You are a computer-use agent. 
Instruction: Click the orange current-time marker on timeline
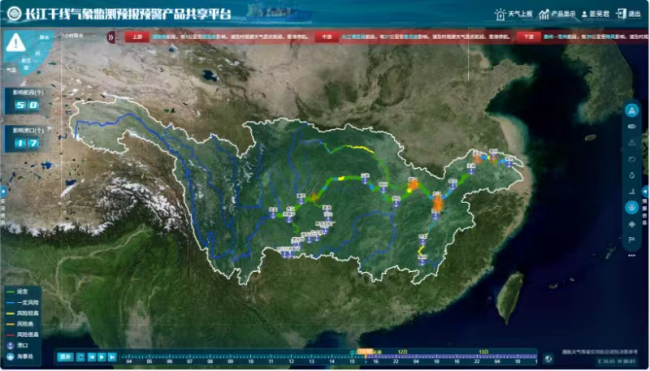coord(365,352)
